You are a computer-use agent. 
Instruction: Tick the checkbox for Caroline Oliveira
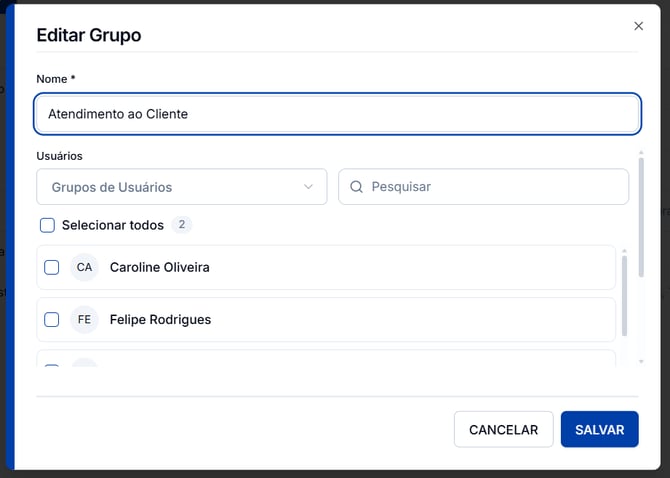tap(52, 267)
